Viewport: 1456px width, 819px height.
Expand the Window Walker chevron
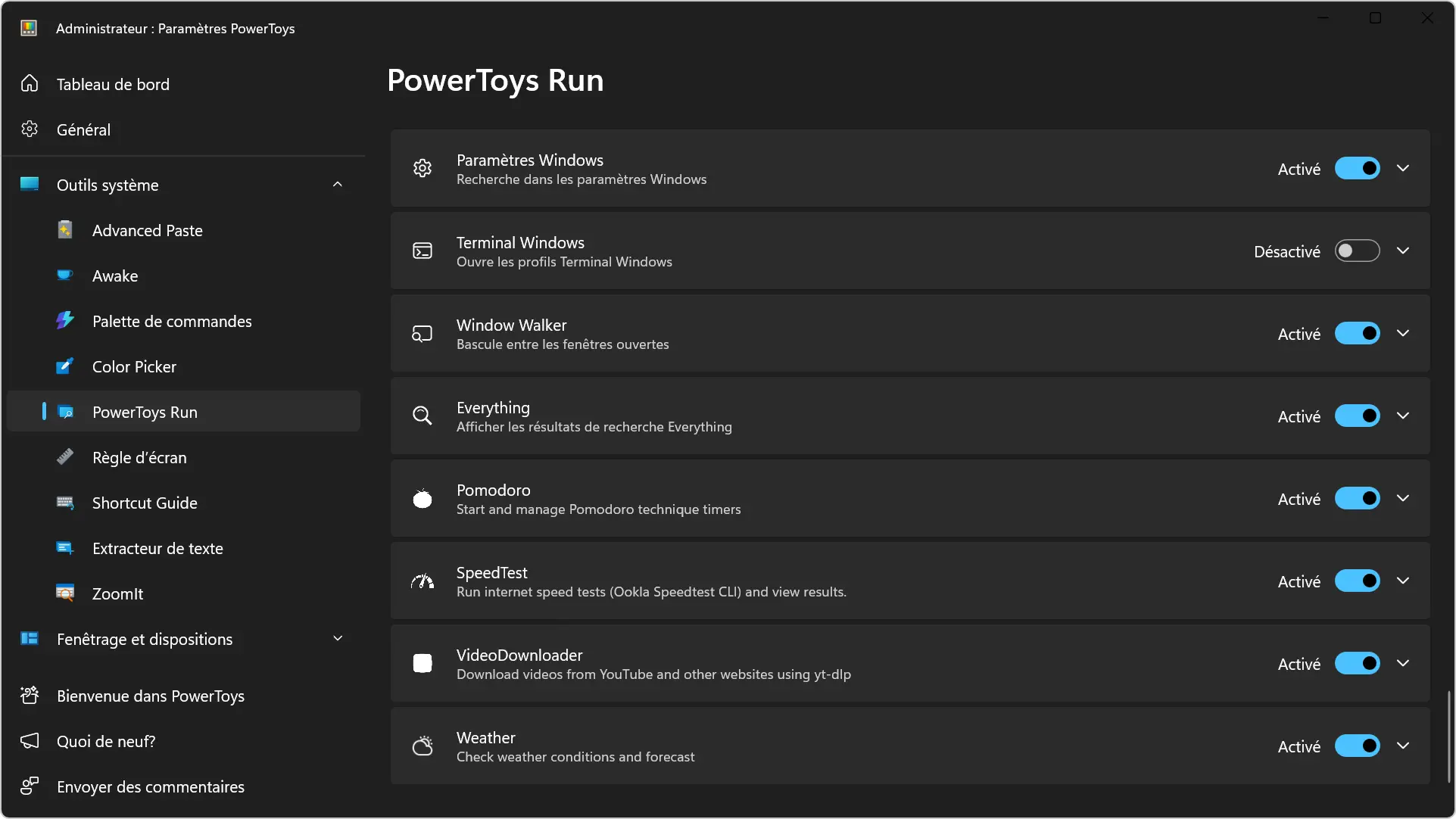click(x=1403, y=333)
